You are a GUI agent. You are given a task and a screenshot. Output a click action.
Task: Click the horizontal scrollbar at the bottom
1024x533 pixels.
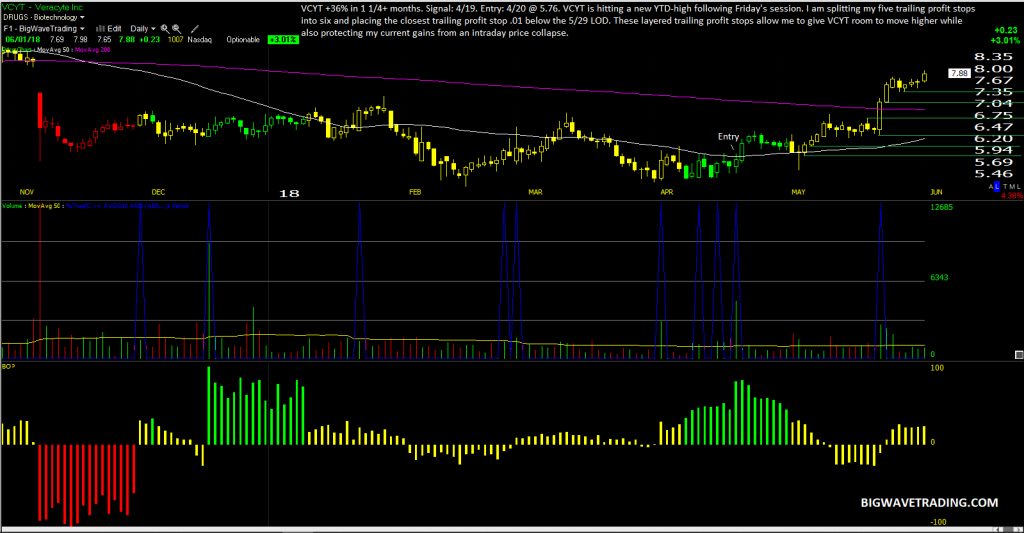pyautogui.click(x=512, y=529)
